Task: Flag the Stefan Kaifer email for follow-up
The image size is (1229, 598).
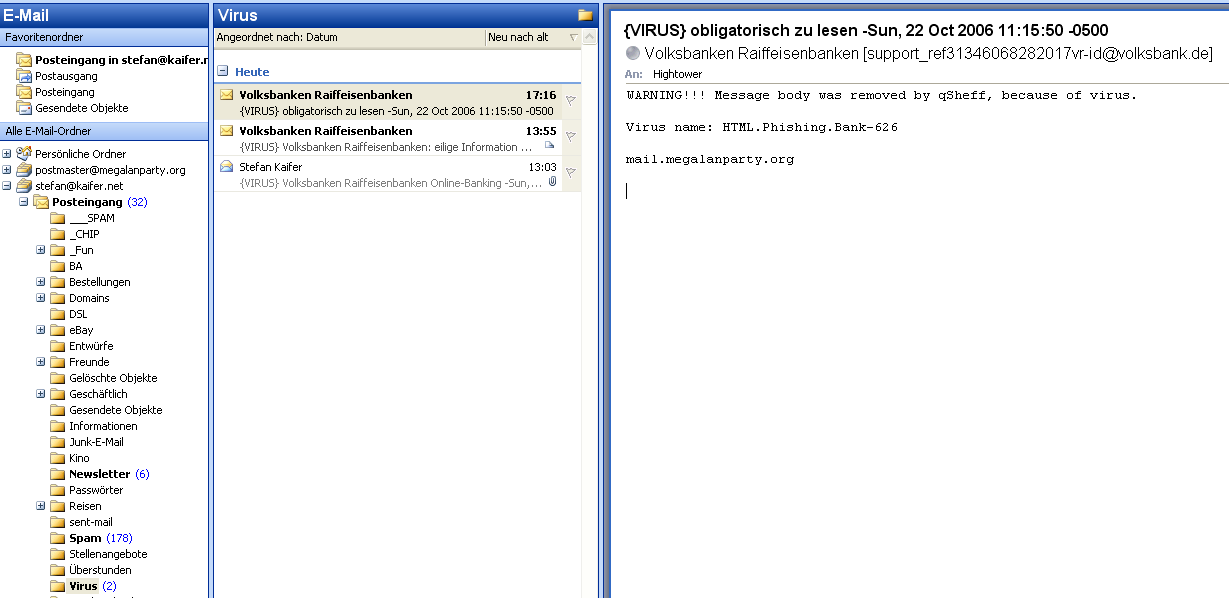Action: 570,172
